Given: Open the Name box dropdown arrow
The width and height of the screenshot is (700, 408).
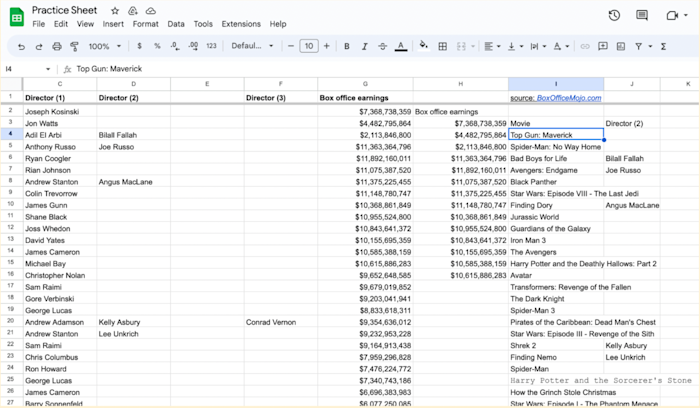Looking at the screenshot, I should click(48, 69).
